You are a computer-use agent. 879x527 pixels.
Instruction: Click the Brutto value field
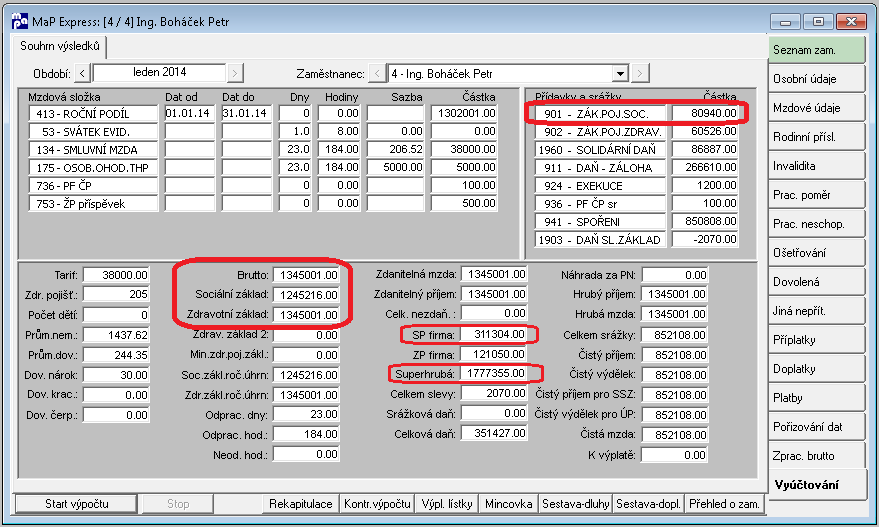[307, 275]
